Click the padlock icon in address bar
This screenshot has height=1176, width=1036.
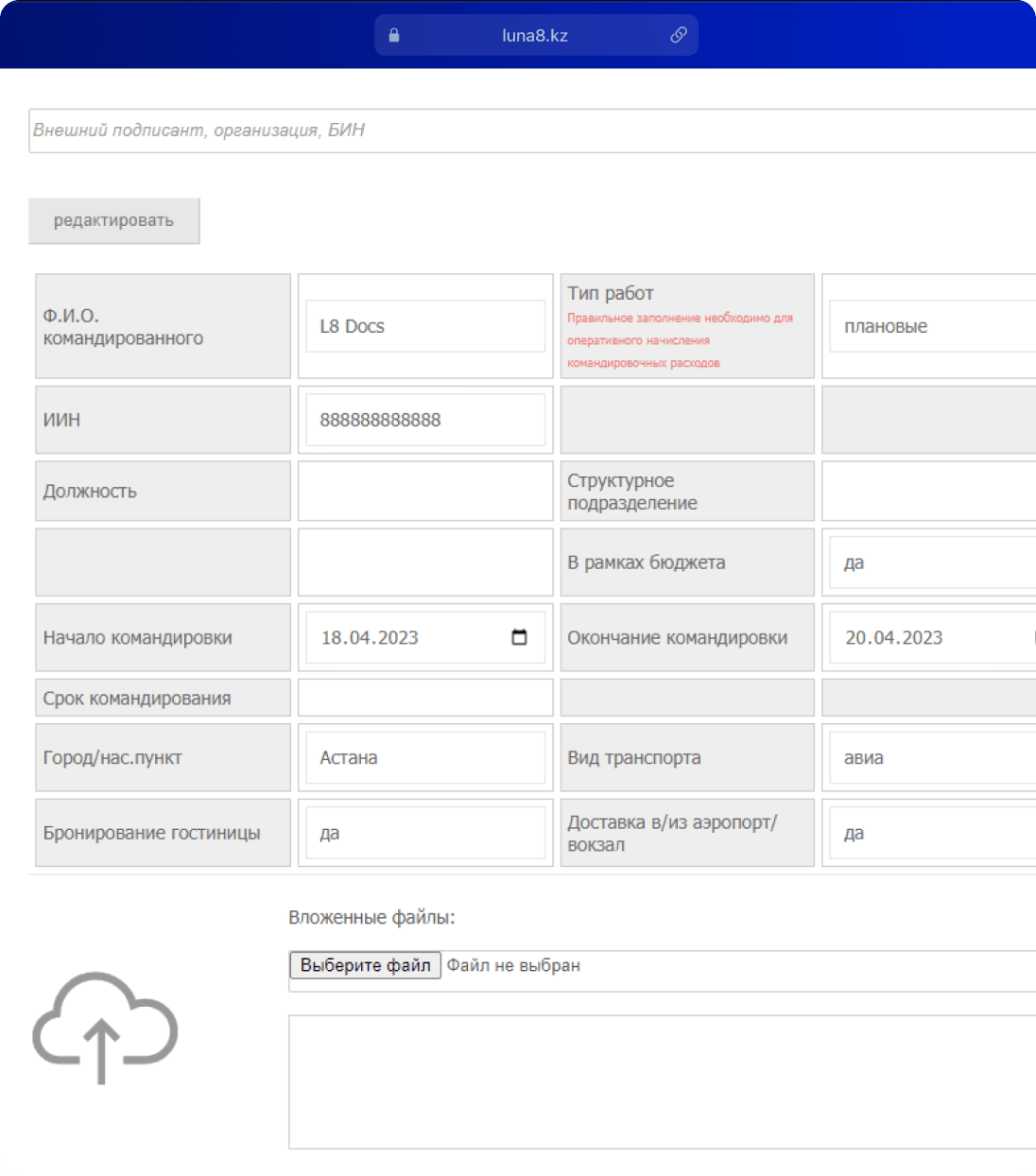[x=394, y=36]
